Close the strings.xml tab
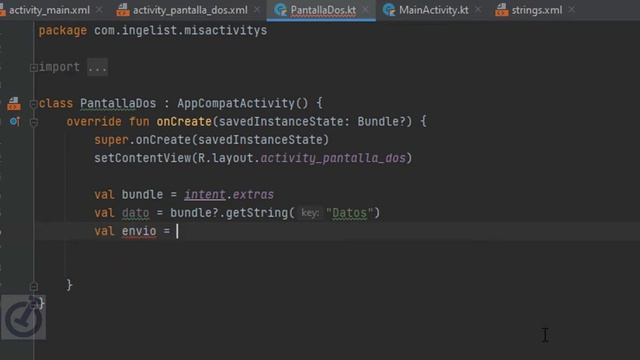 571,10
